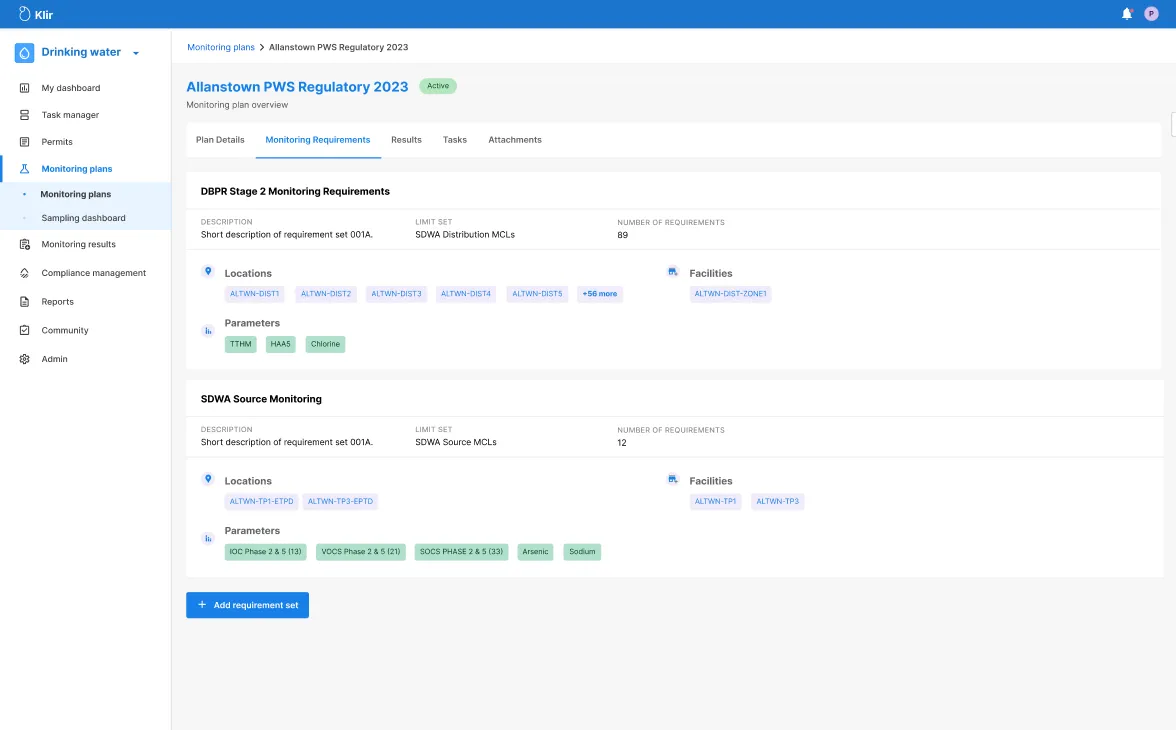The image size is (1176, 730).
Task: Click the Monitoring plans breadcrumb link
Action: tap(221, 47)
